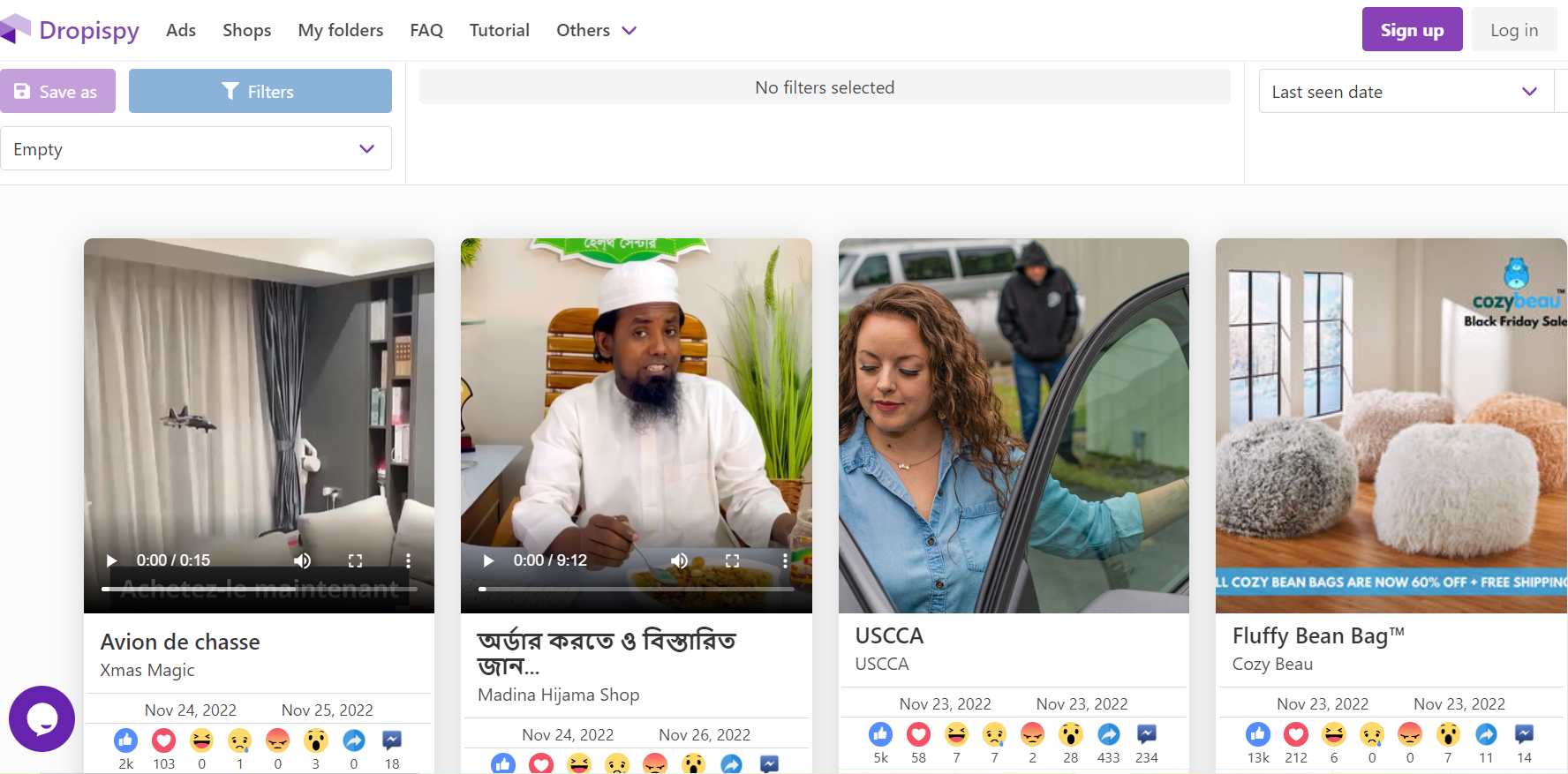Image resolution: width=1568 pixels, height=774 pixels.
Task: Open the Cozy Beau shop name
Action: click(1272, 664)
